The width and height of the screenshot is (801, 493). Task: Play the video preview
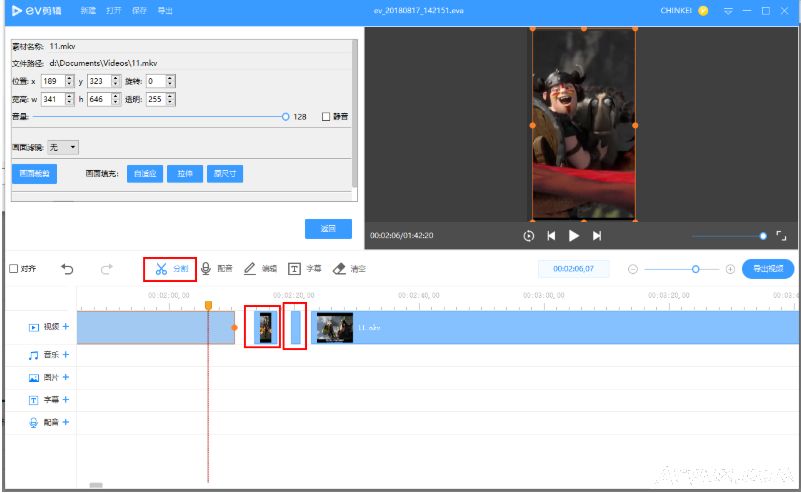(x=574, y=236)
